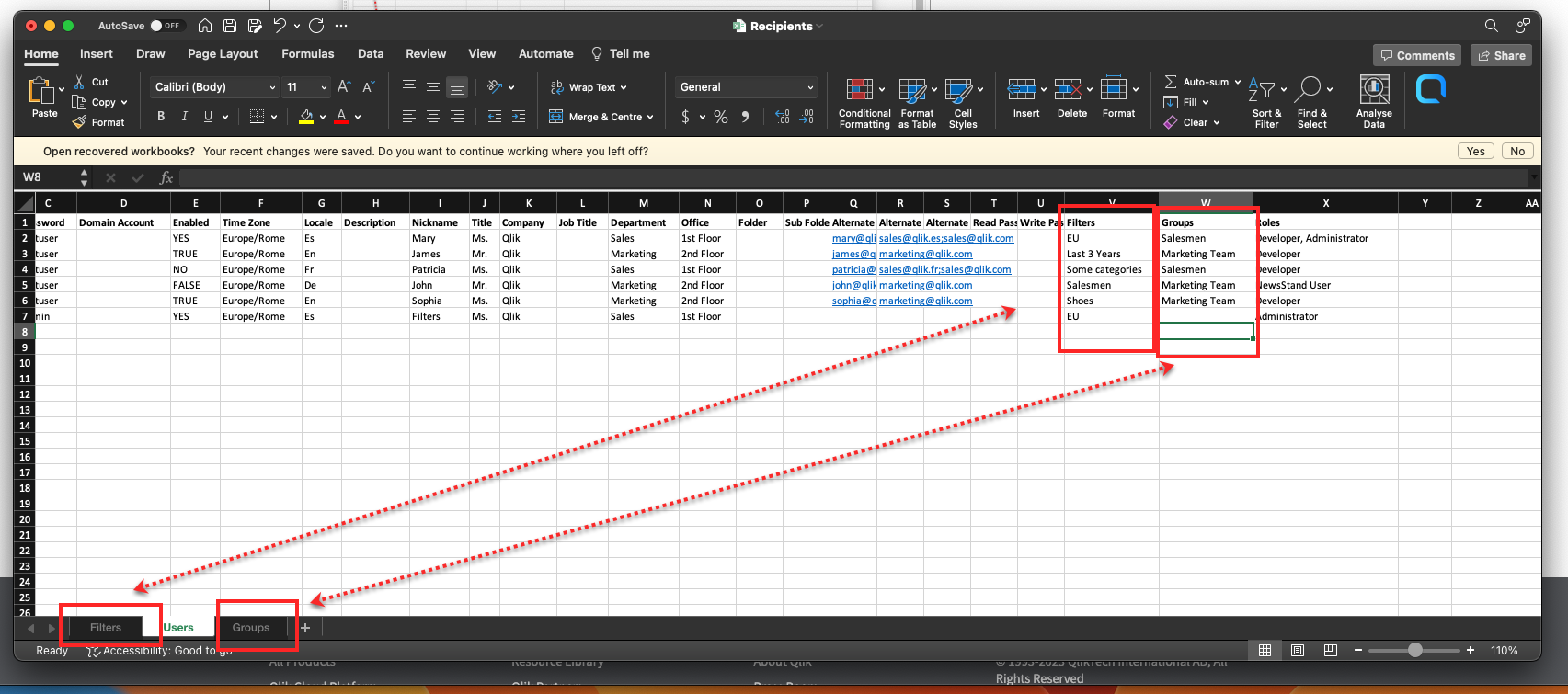Screen dimensions: 1568x694
Task: Click the Analyse Data icon
Action: 1374,90
